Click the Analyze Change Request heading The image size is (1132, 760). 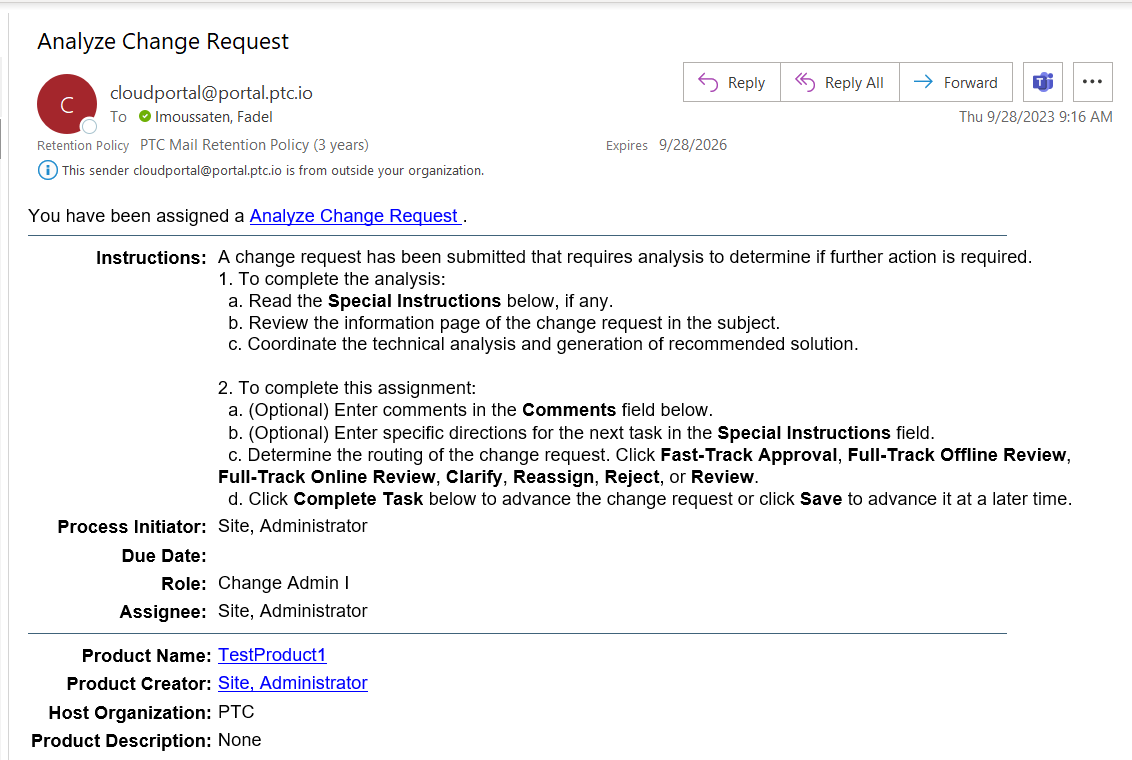(162, 41)
